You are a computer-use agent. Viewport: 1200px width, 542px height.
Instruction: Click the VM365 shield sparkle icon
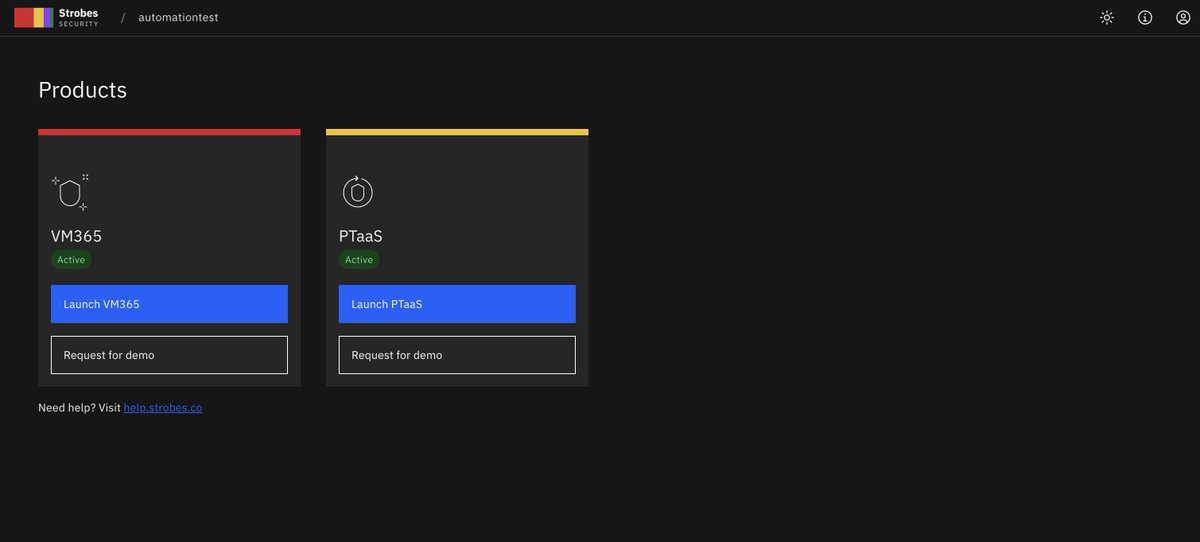[70, 192]
